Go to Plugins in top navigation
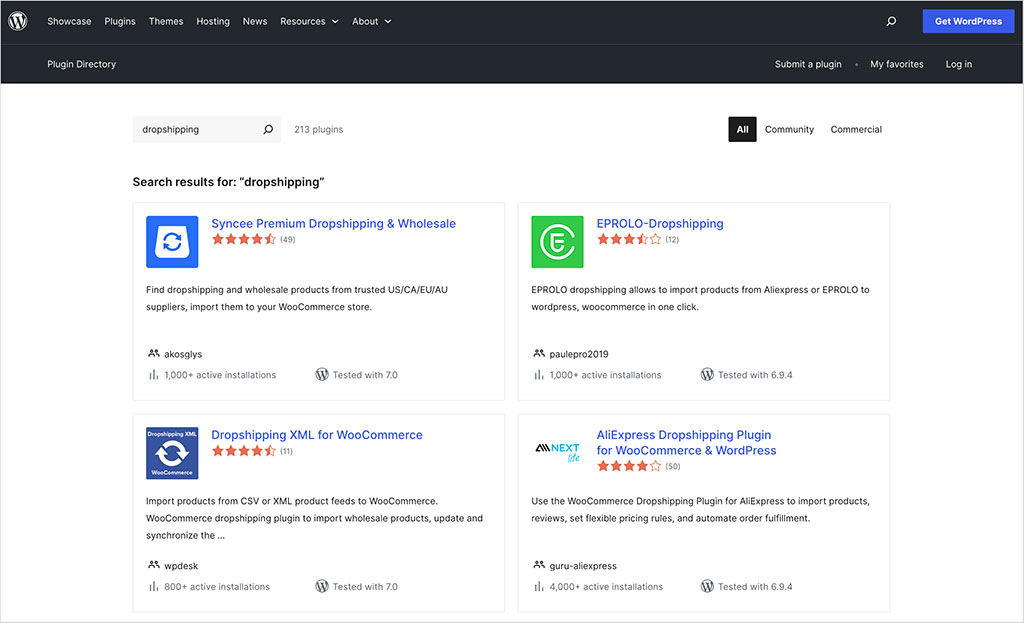 coord(120,22)
